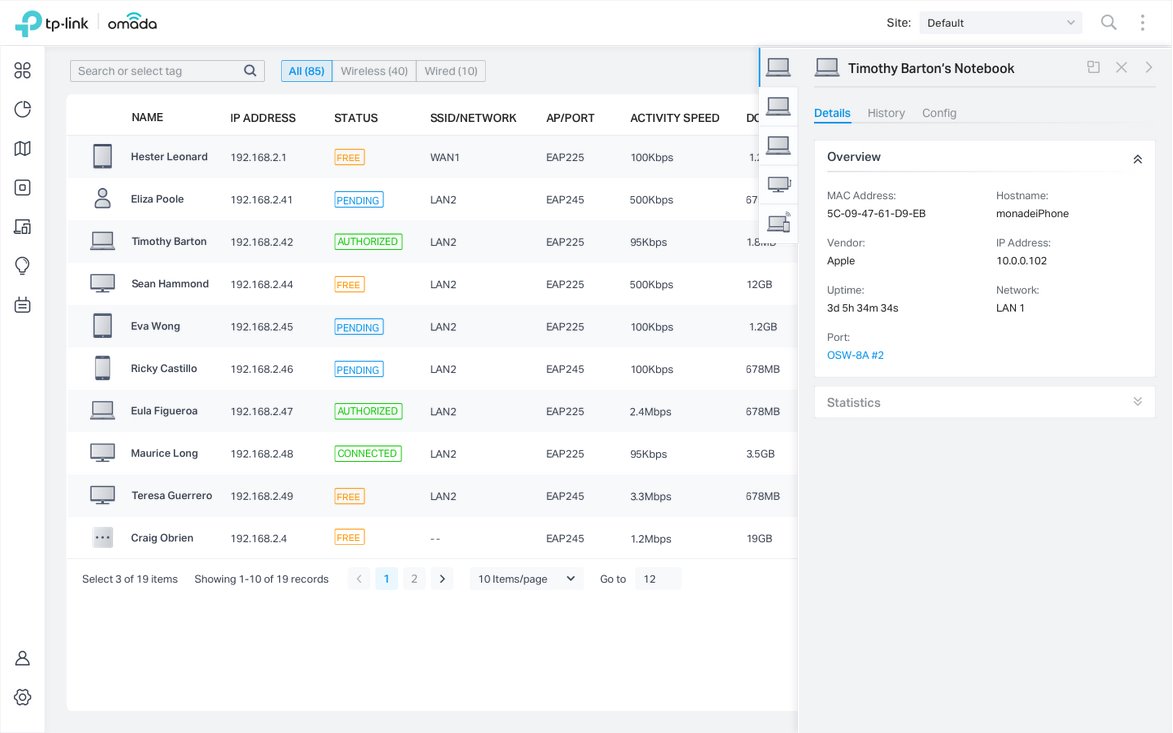Open the three-dot more options menu

click(1142, 22)
